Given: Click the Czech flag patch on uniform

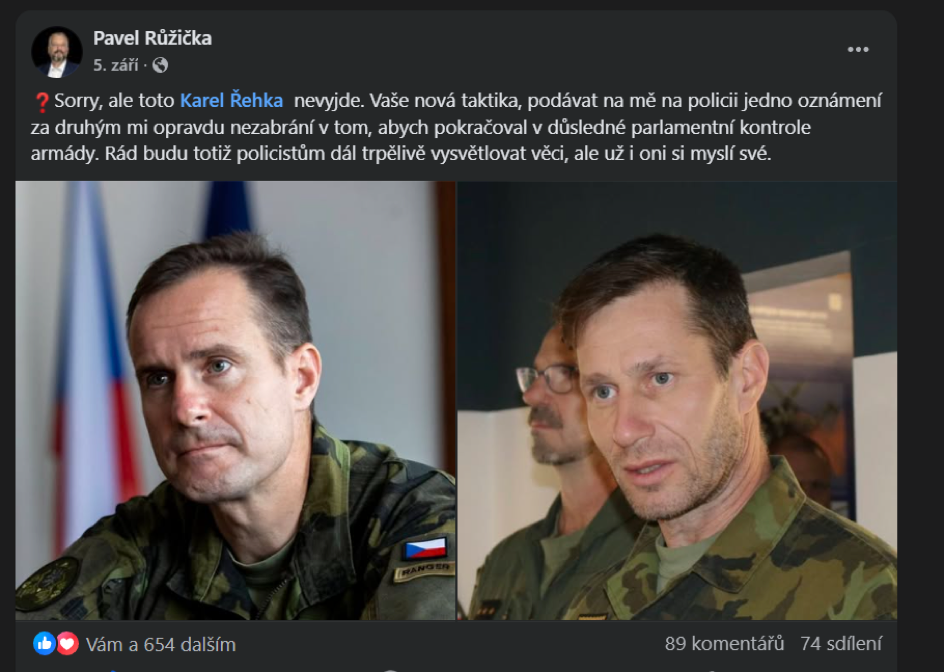Looking at the screenshot, I should tap(425, 549).
